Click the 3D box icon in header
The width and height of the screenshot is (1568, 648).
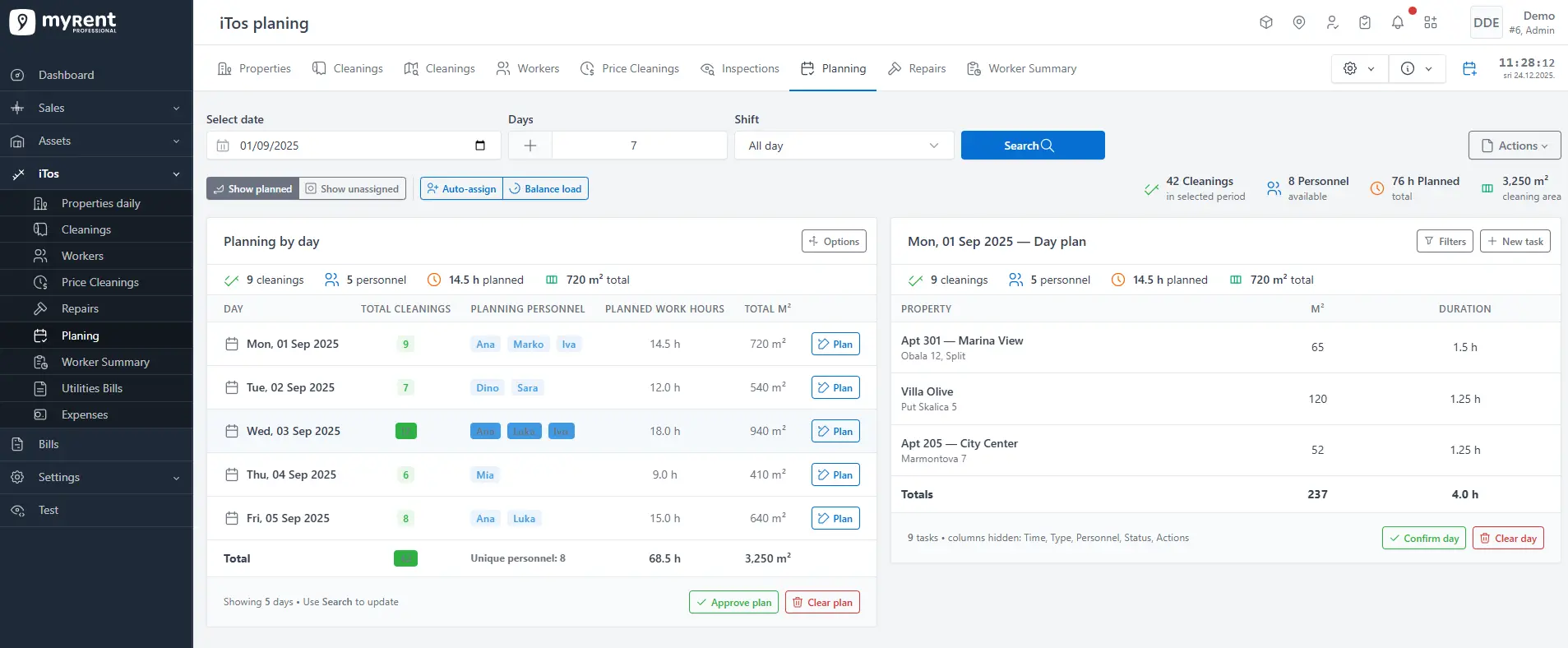[1266, 23]
